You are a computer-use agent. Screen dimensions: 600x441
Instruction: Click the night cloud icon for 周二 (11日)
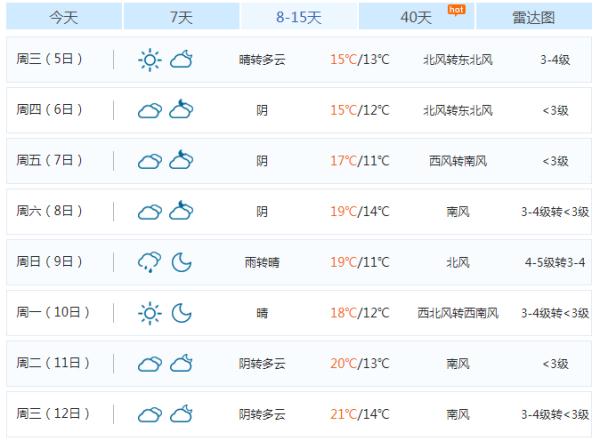tap(181, 363)
